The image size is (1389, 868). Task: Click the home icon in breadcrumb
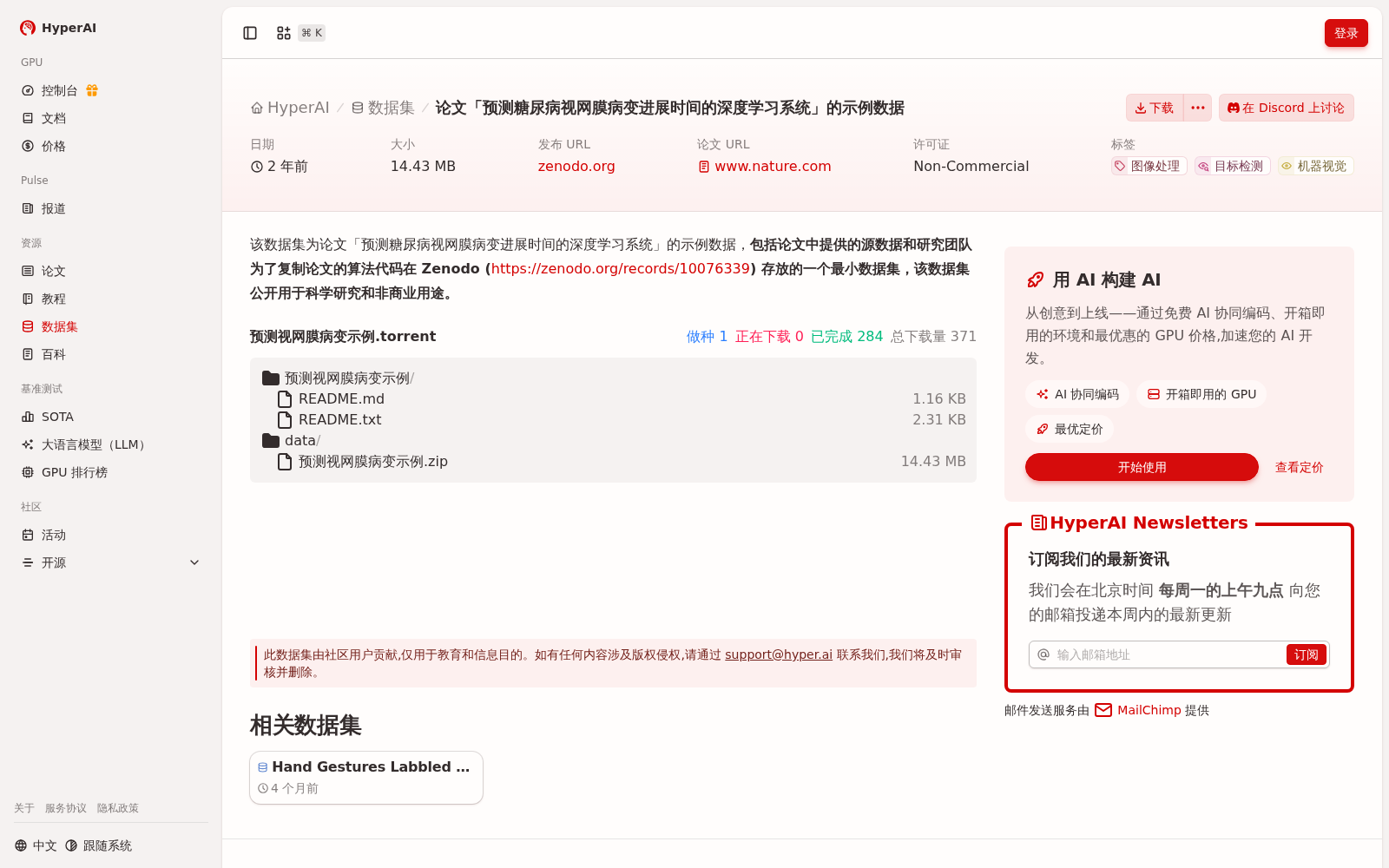[x=257, y=108]
